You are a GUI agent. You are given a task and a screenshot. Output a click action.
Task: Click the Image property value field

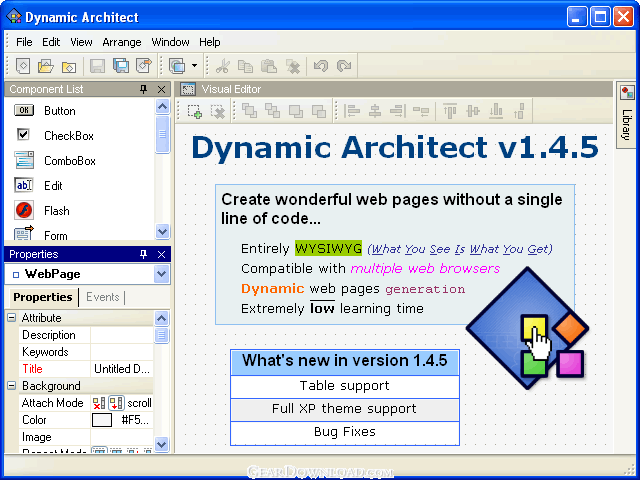coord(122,437)
